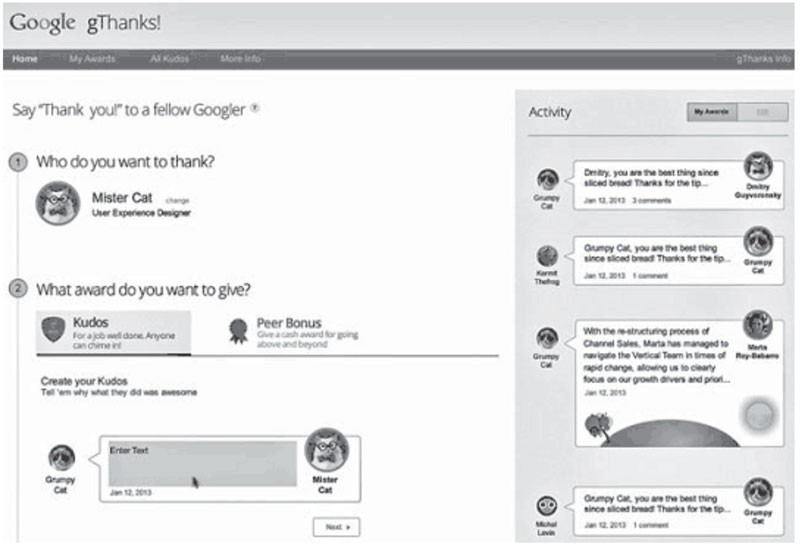Switch Activity toggle to the greyed right option
The height and width of the screenshot is (550, 800).
tap(763, 112)
